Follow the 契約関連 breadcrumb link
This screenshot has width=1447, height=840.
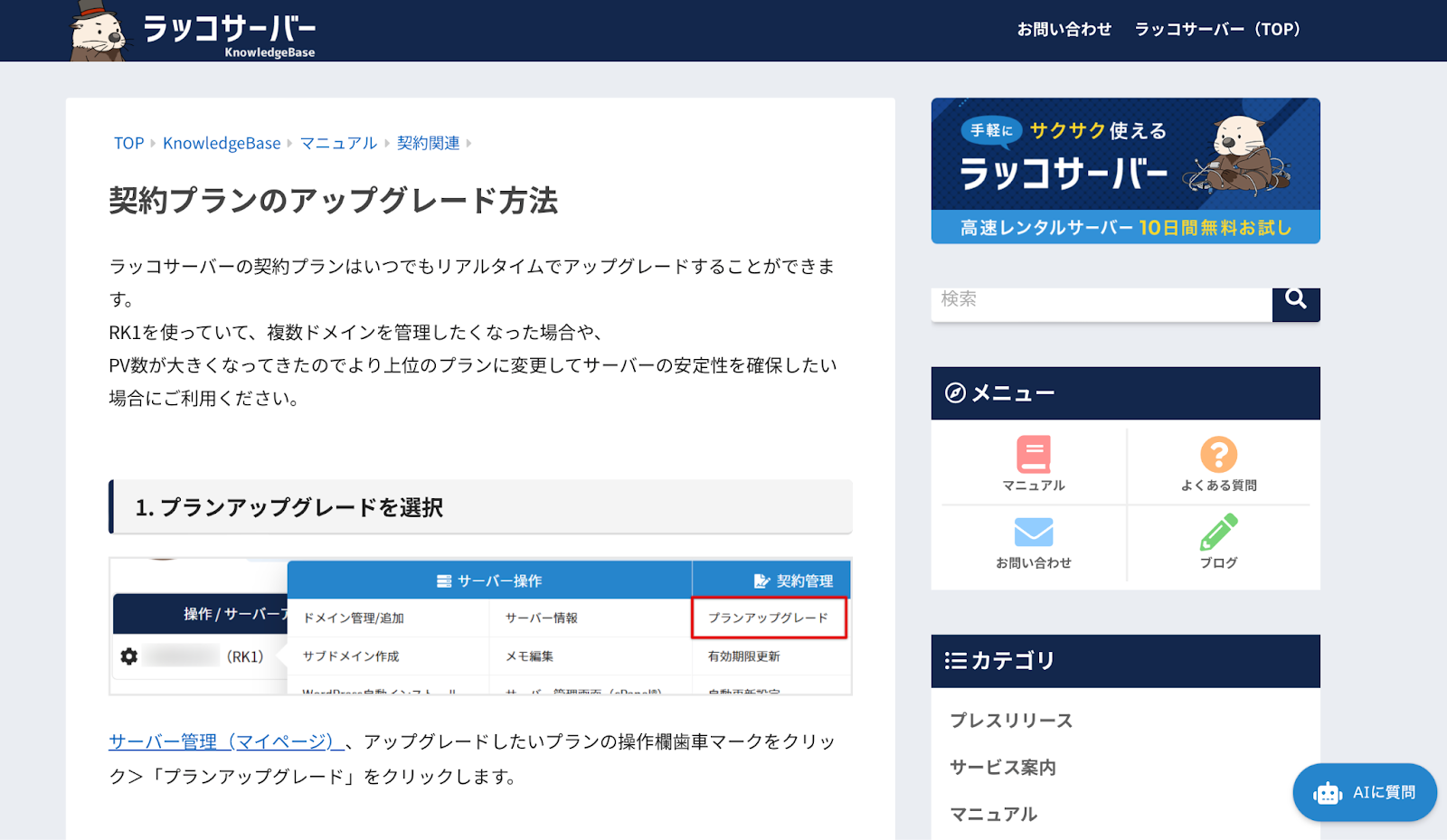[428, 143]
